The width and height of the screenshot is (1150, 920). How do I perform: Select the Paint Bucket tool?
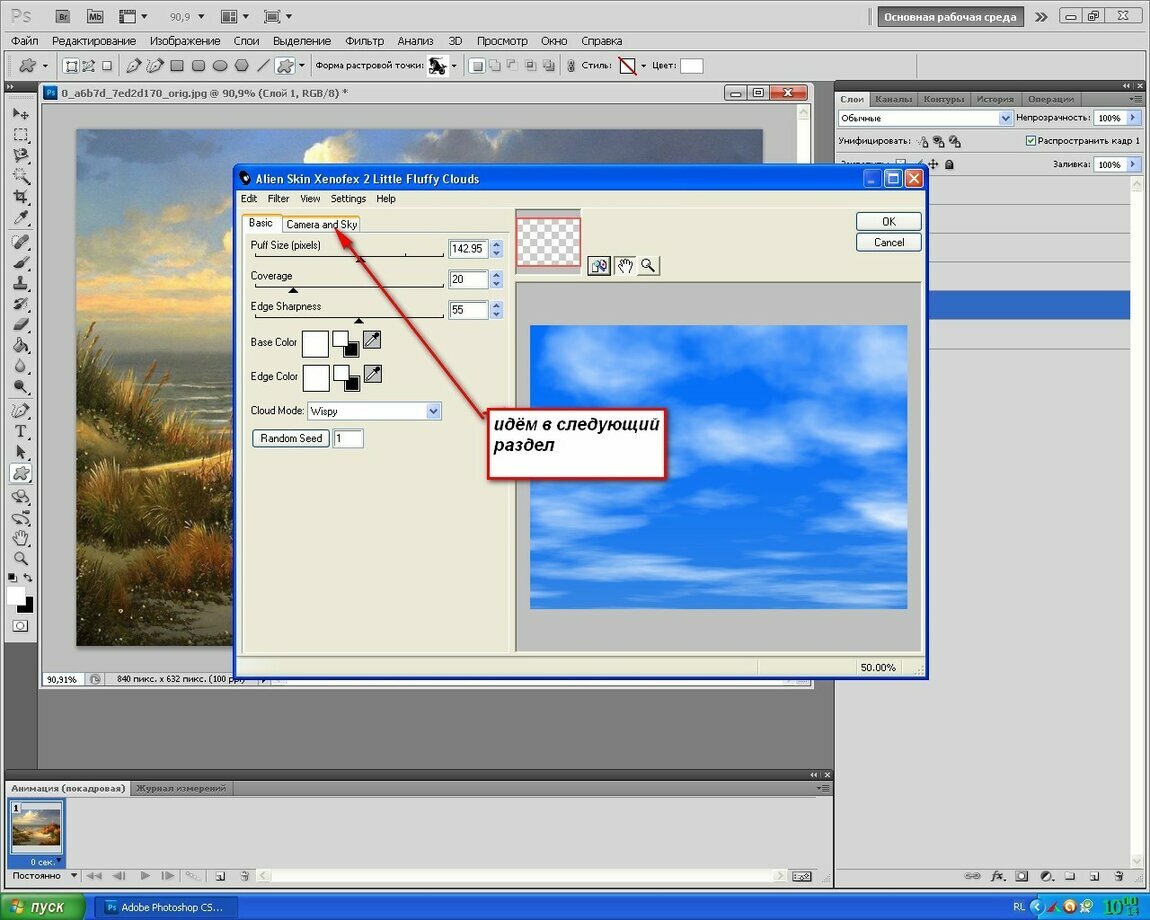[x=21, y=345]
